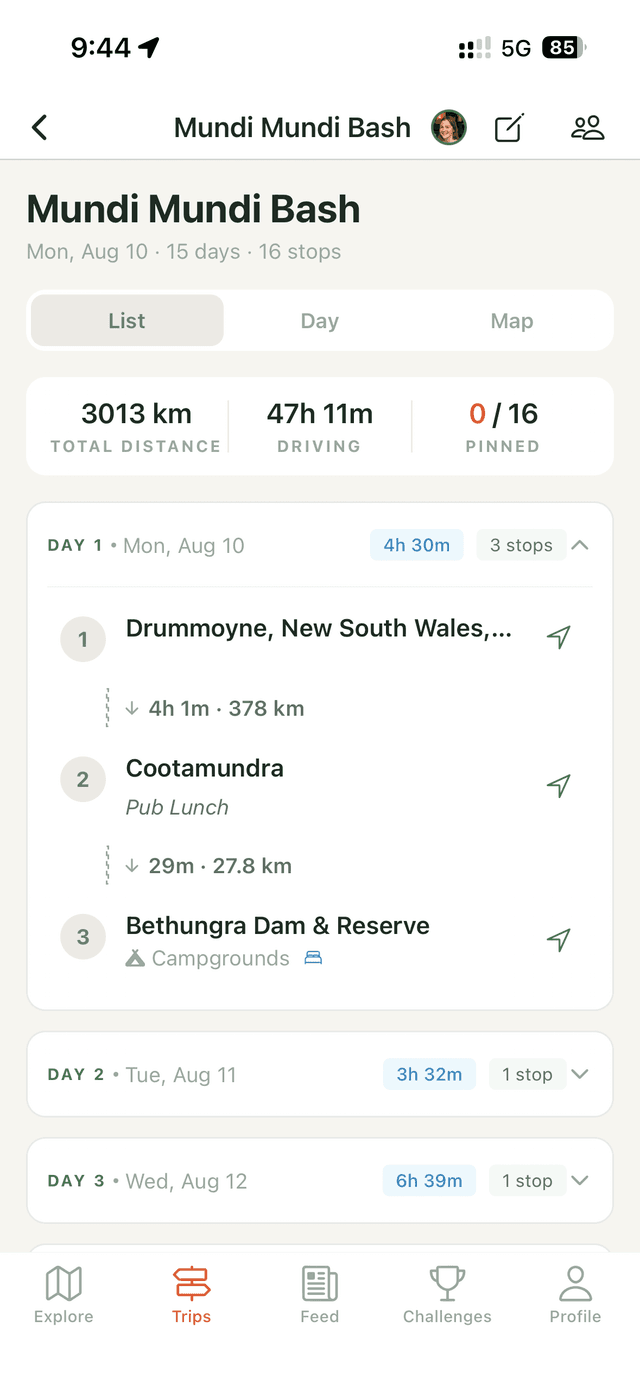Viewport: 640px width, 1387px height.
Task: Tap navigate arrow for Bethungra Dam & Reserve
Action: pyautogui.click(x=559, y=939)
